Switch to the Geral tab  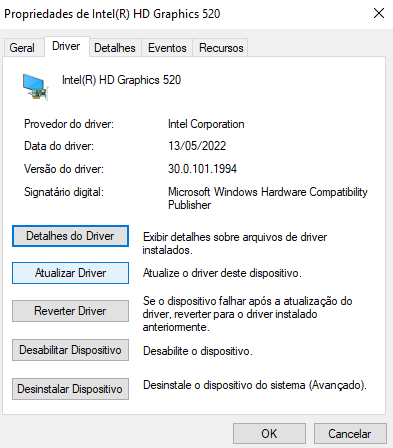point(22,48)
